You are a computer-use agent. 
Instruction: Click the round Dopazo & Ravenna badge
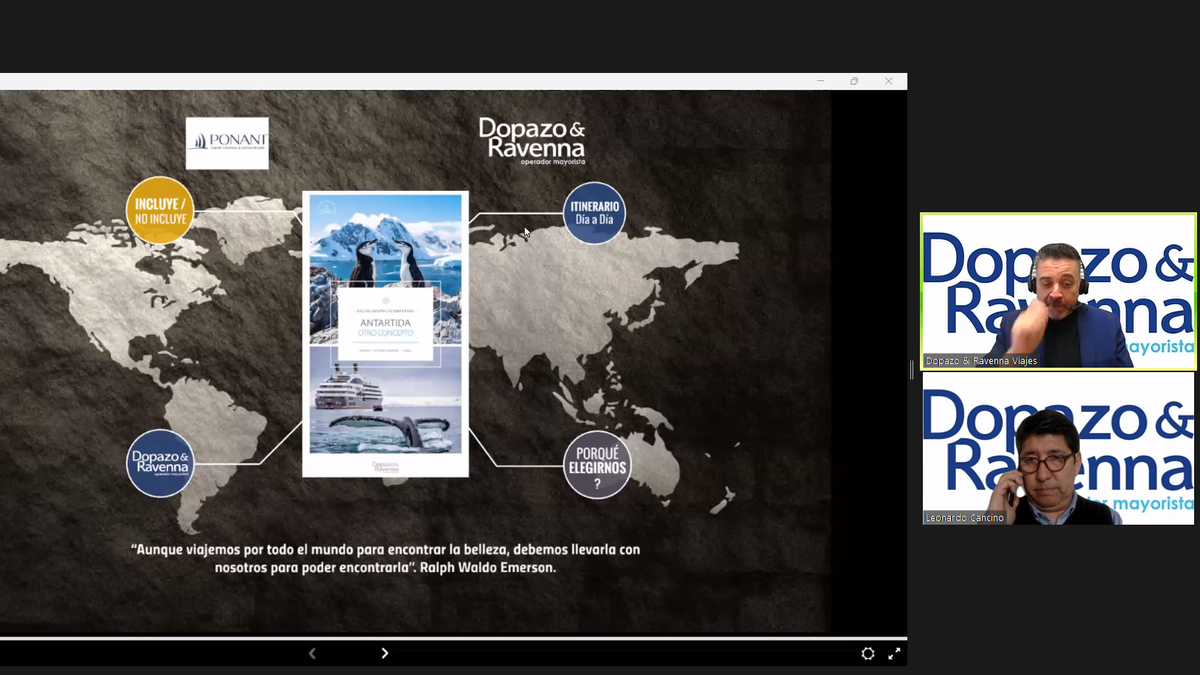pyautogui.click(x=160, y=463)
